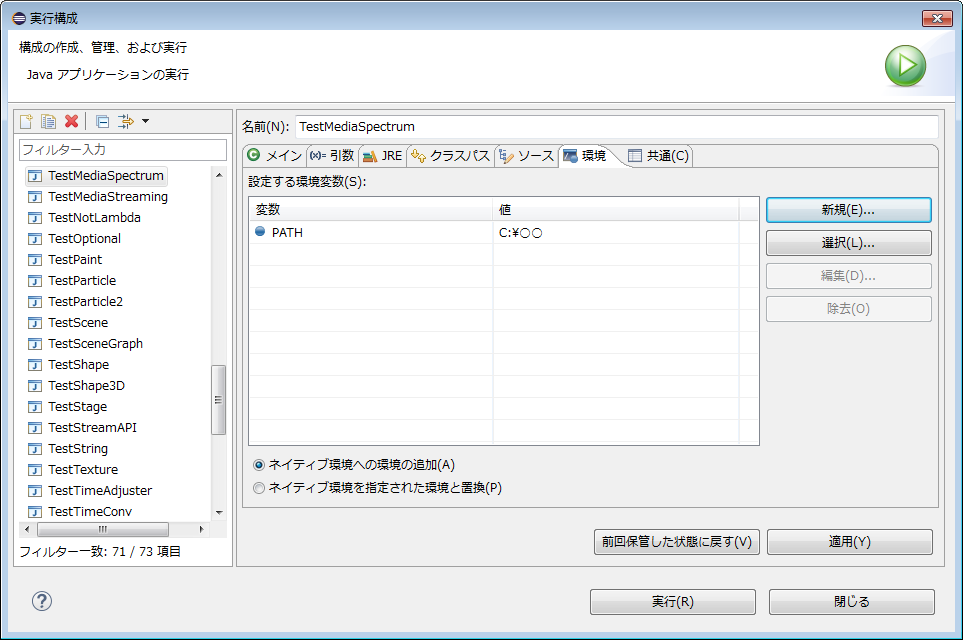Delete selected configuration with red X icon
This screenshot has width=963, height=640.
pyautogui.click(x=72, y=121)
